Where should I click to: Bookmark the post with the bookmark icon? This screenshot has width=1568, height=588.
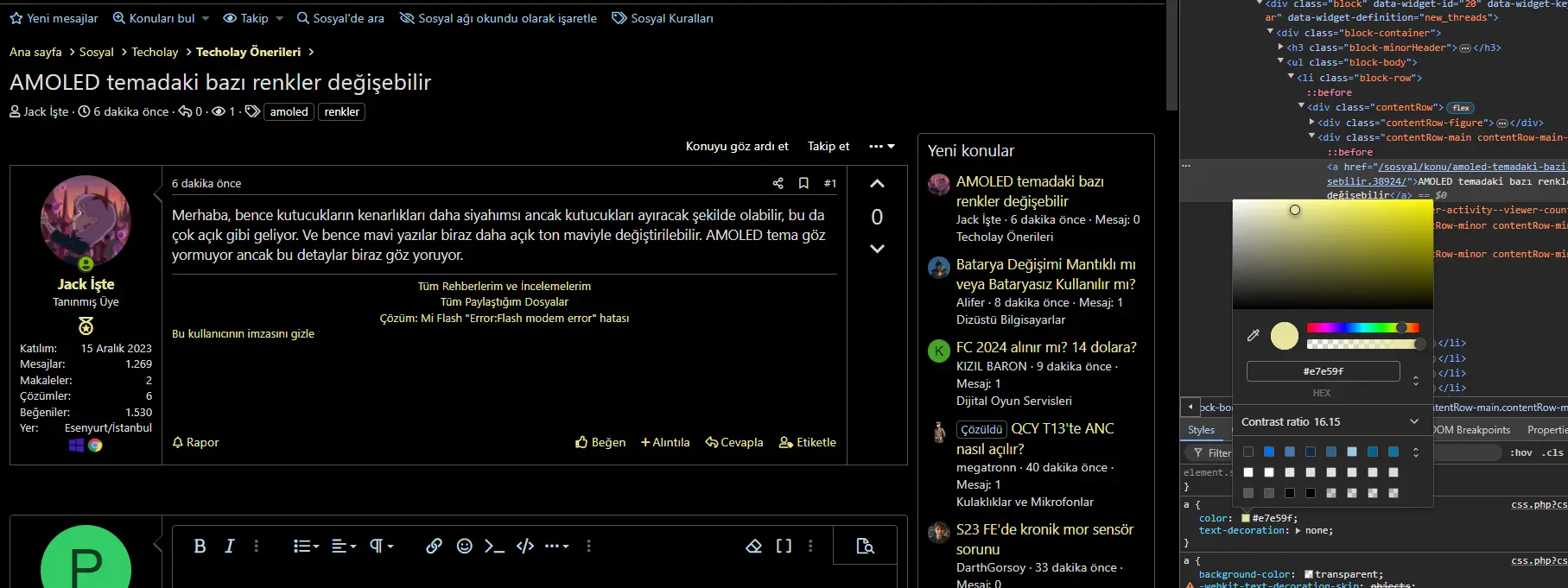803,183
